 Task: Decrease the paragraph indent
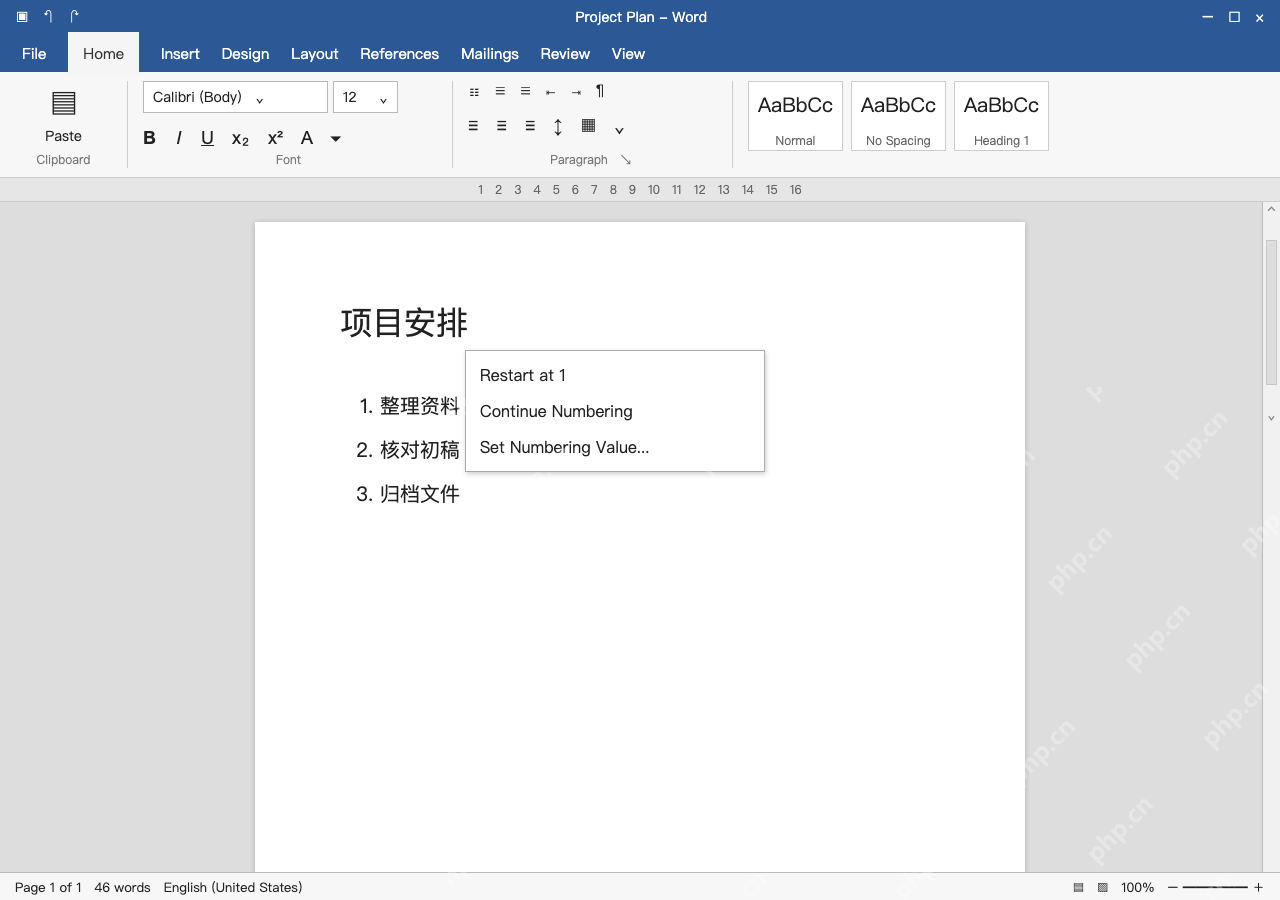coord(550,92)
